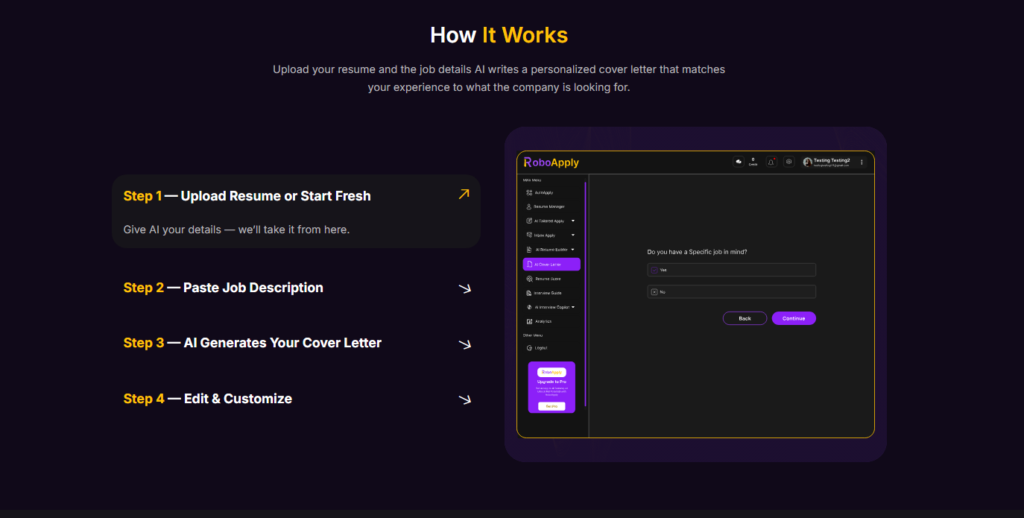Expand Step 2 Paste Job Description arrow
Image resolution: width=1024 pixels, height=518 pixels.
[x=464, y=288]
